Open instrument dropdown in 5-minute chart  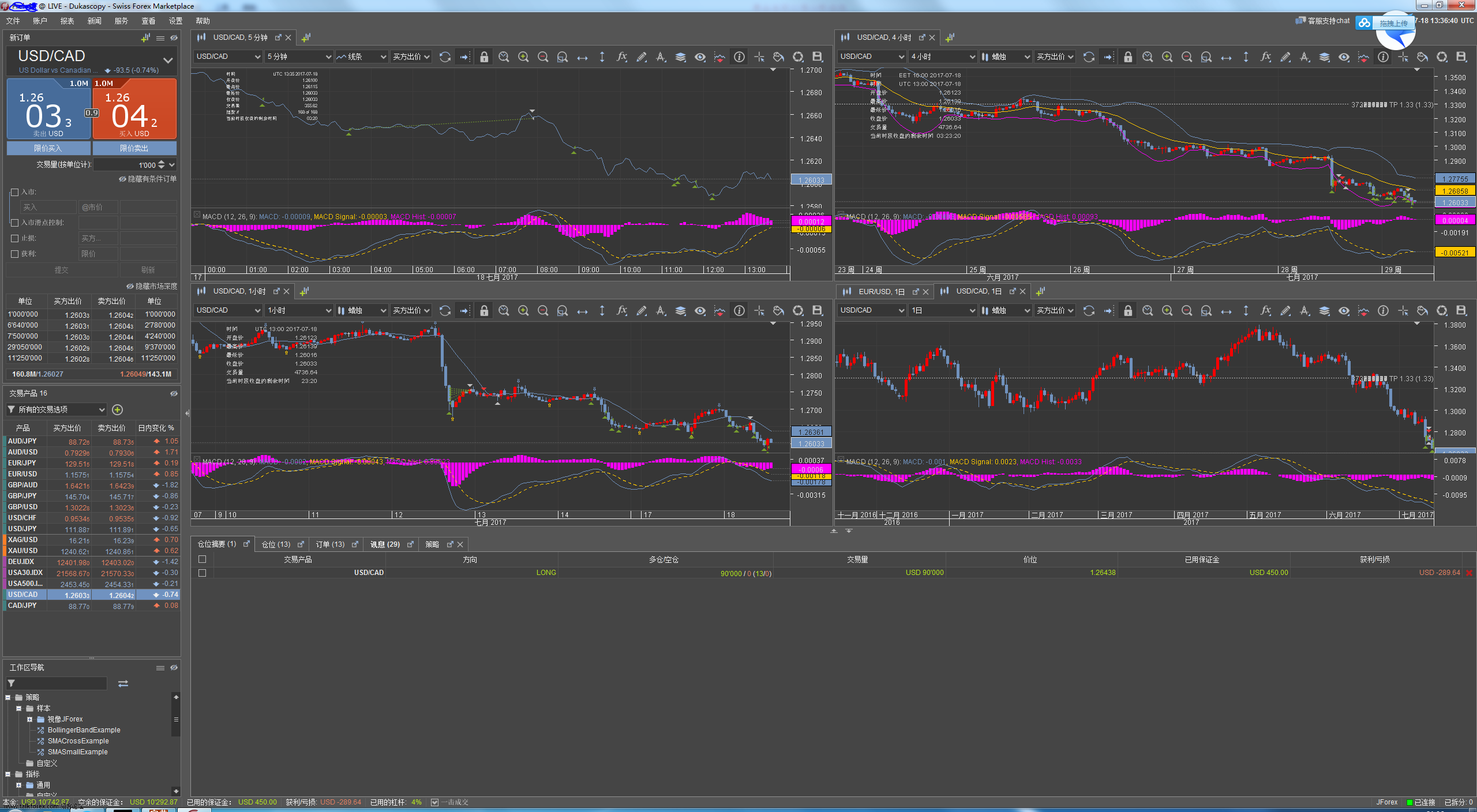228,57
